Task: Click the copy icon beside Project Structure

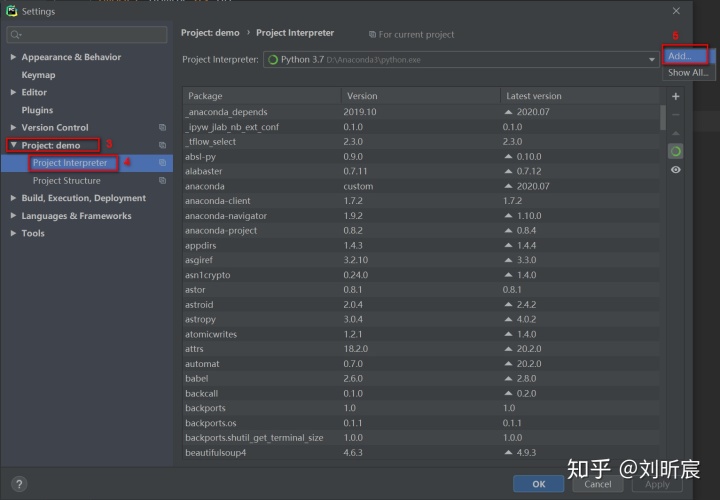Action: pyautogui.click(x=163, y=180)
